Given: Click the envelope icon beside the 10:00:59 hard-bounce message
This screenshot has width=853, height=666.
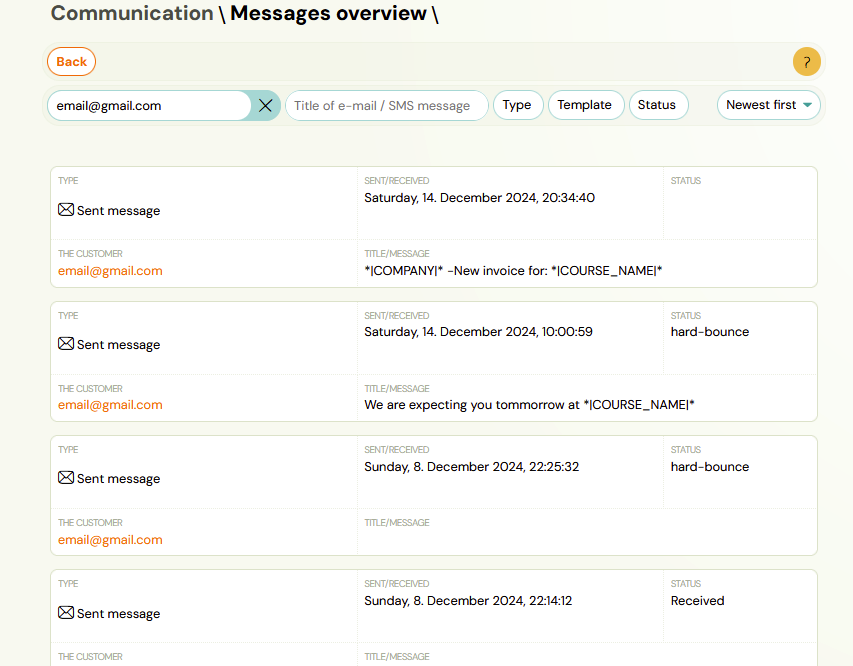Looking at the screenshot, I should 65,343.
